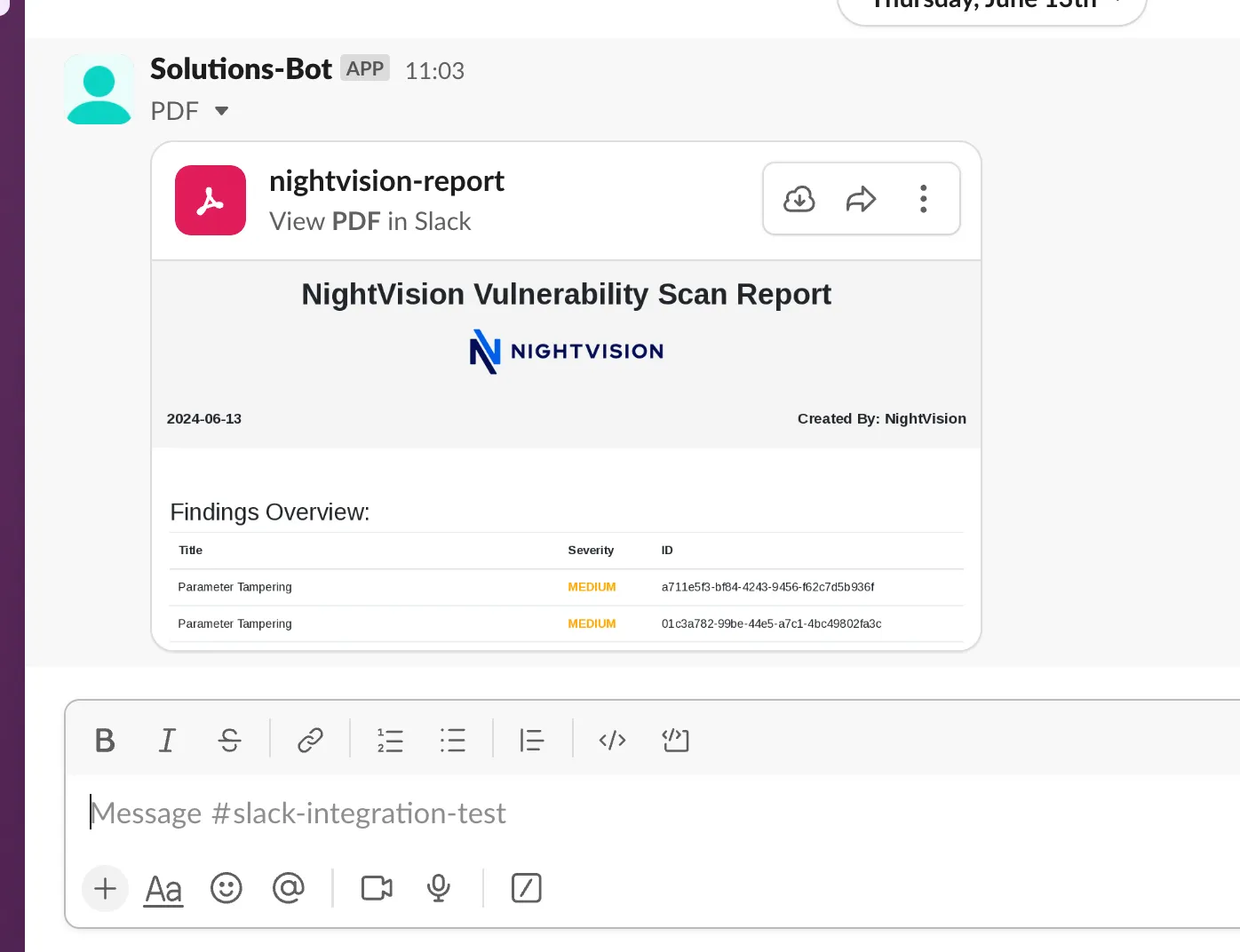Screen dimensions: 1240x952
Task: Open the date jump dropdown at top
Action: (x=992, y=7)
